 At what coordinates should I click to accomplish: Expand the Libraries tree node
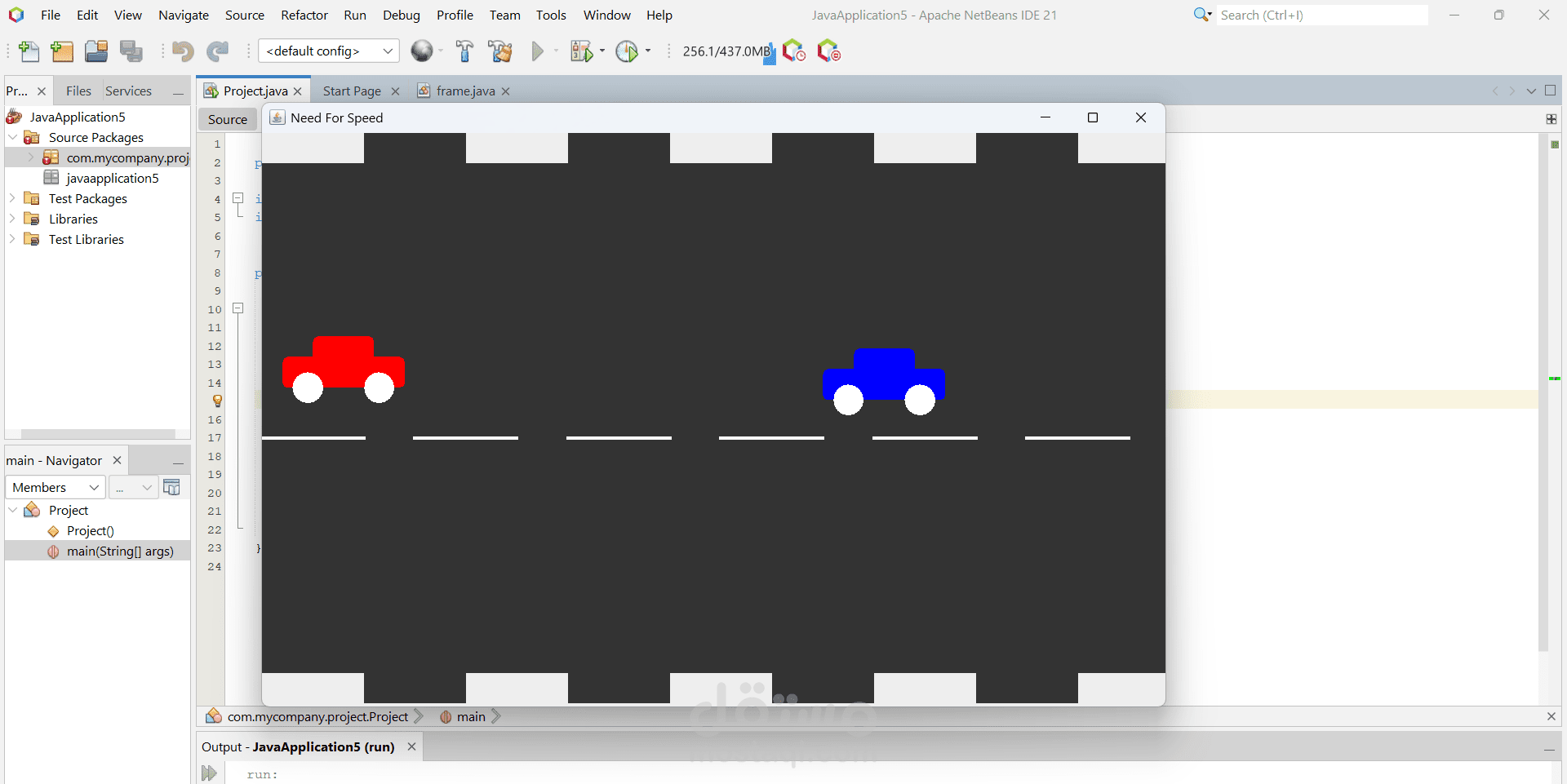tap(13, 219)
